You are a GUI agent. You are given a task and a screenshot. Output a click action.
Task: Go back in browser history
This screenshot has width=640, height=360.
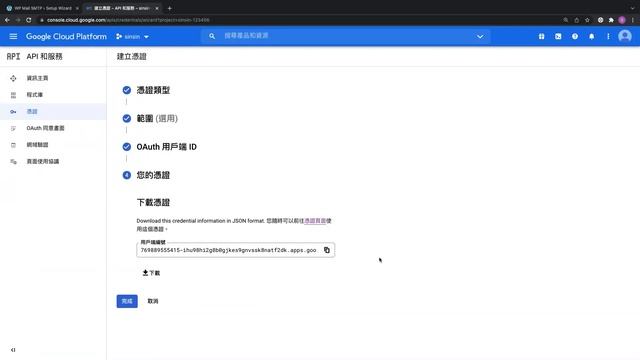coord(7,20)
